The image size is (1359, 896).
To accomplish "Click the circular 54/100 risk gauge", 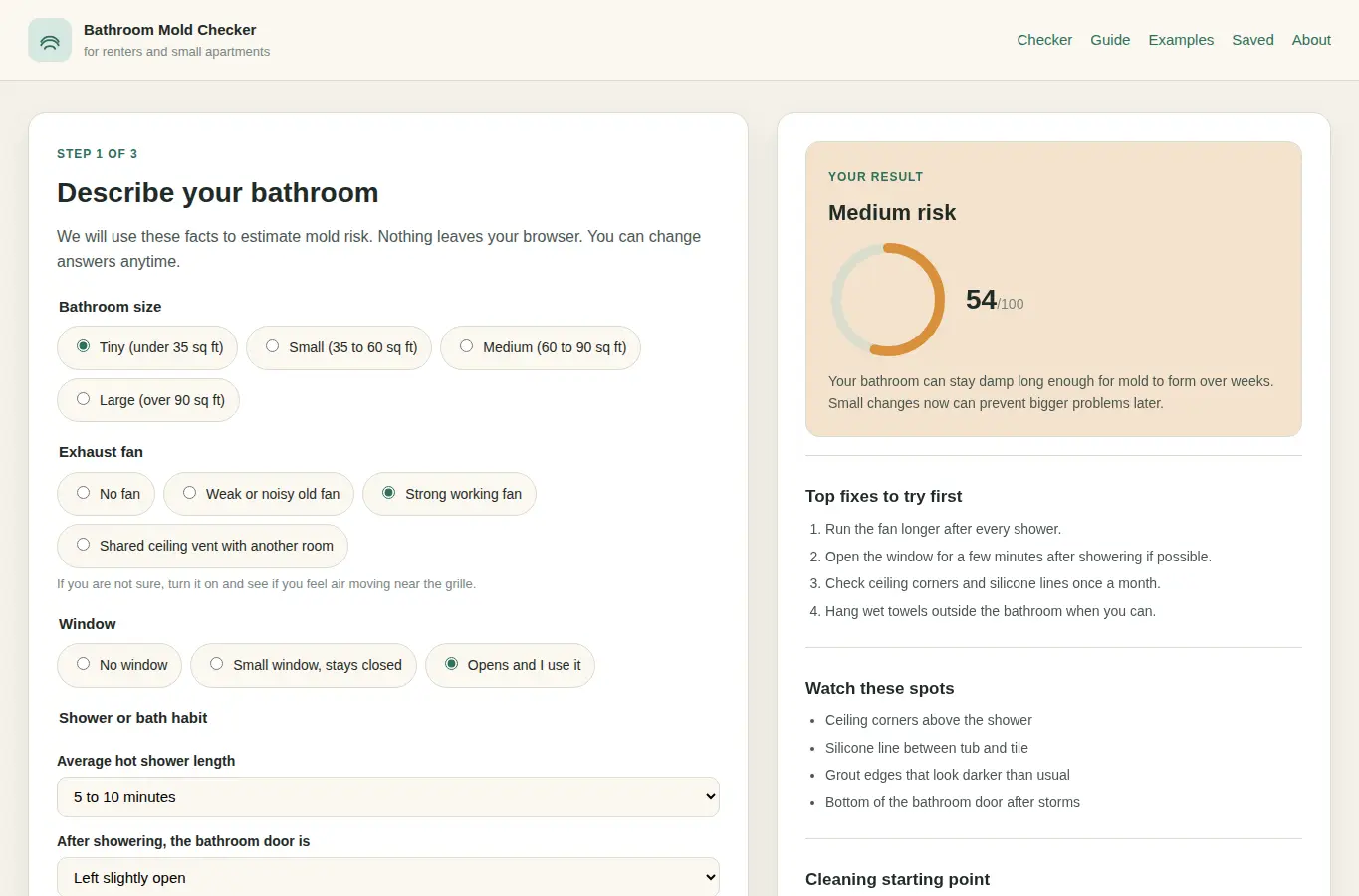I will pos(888,300).
